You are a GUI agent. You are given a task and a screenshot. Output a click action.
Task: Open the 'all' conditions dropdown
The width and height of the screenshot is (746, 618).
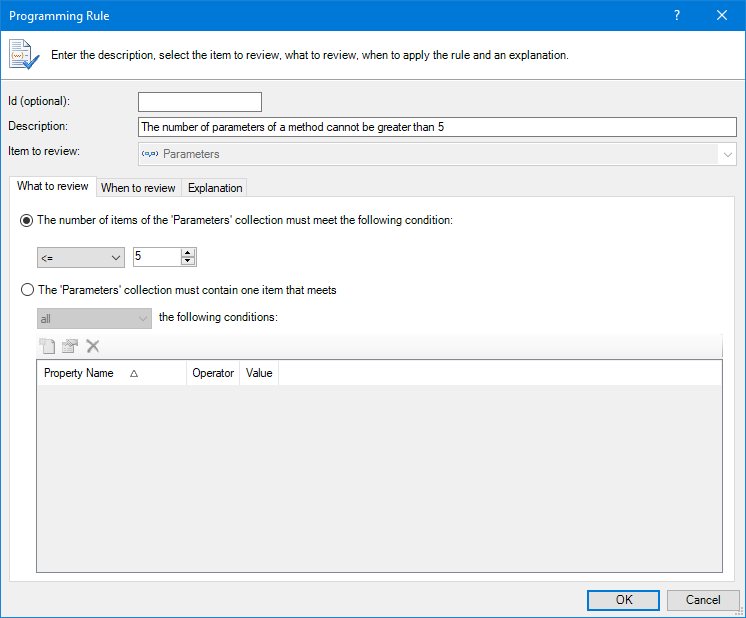coord(94,318)
